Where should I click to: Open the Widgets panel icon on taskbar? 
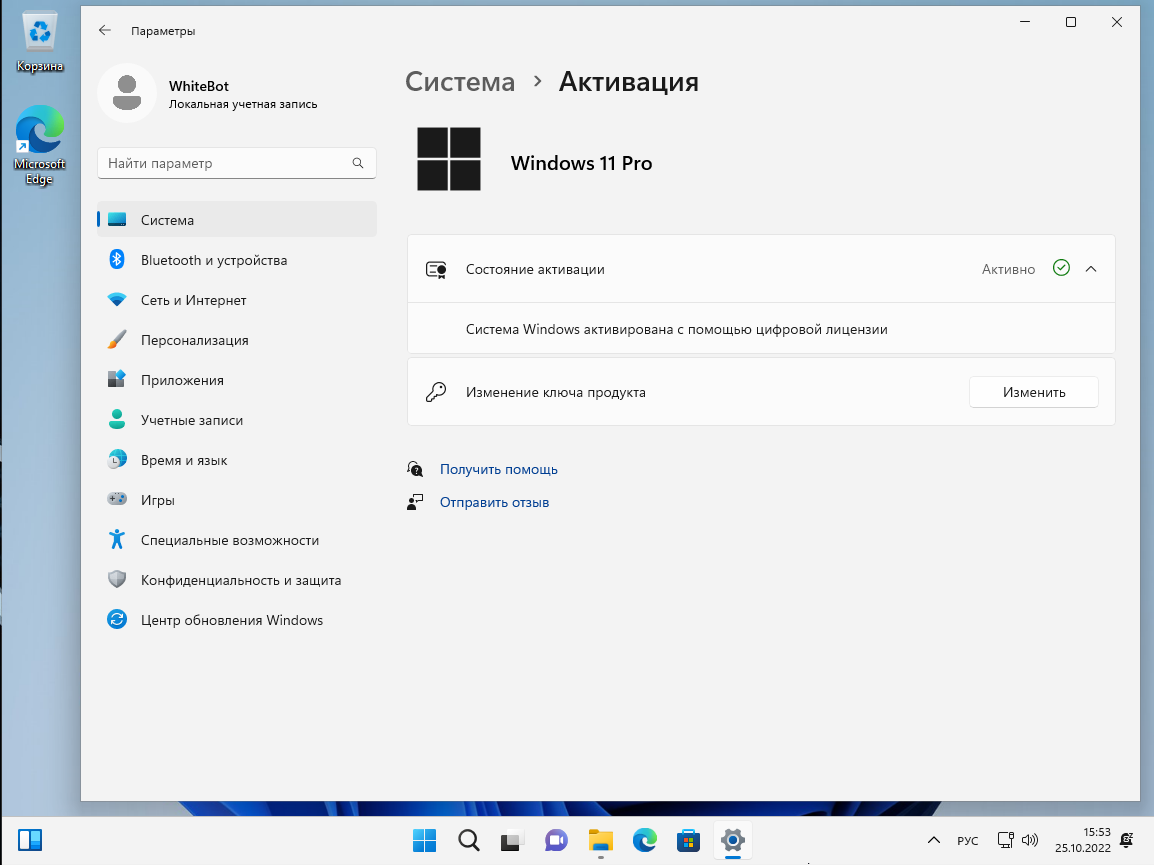pyautogui.click(x=30, y=840)
